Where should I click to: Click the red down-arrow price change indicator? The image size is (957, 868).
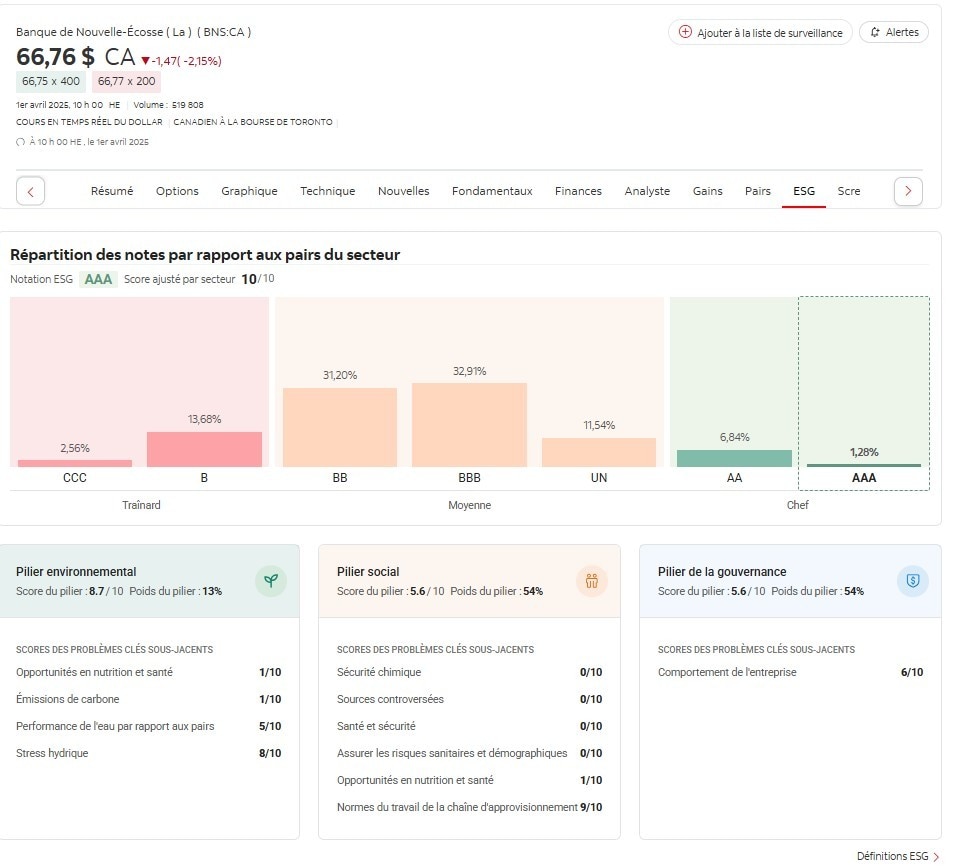(x=145, y=60)
